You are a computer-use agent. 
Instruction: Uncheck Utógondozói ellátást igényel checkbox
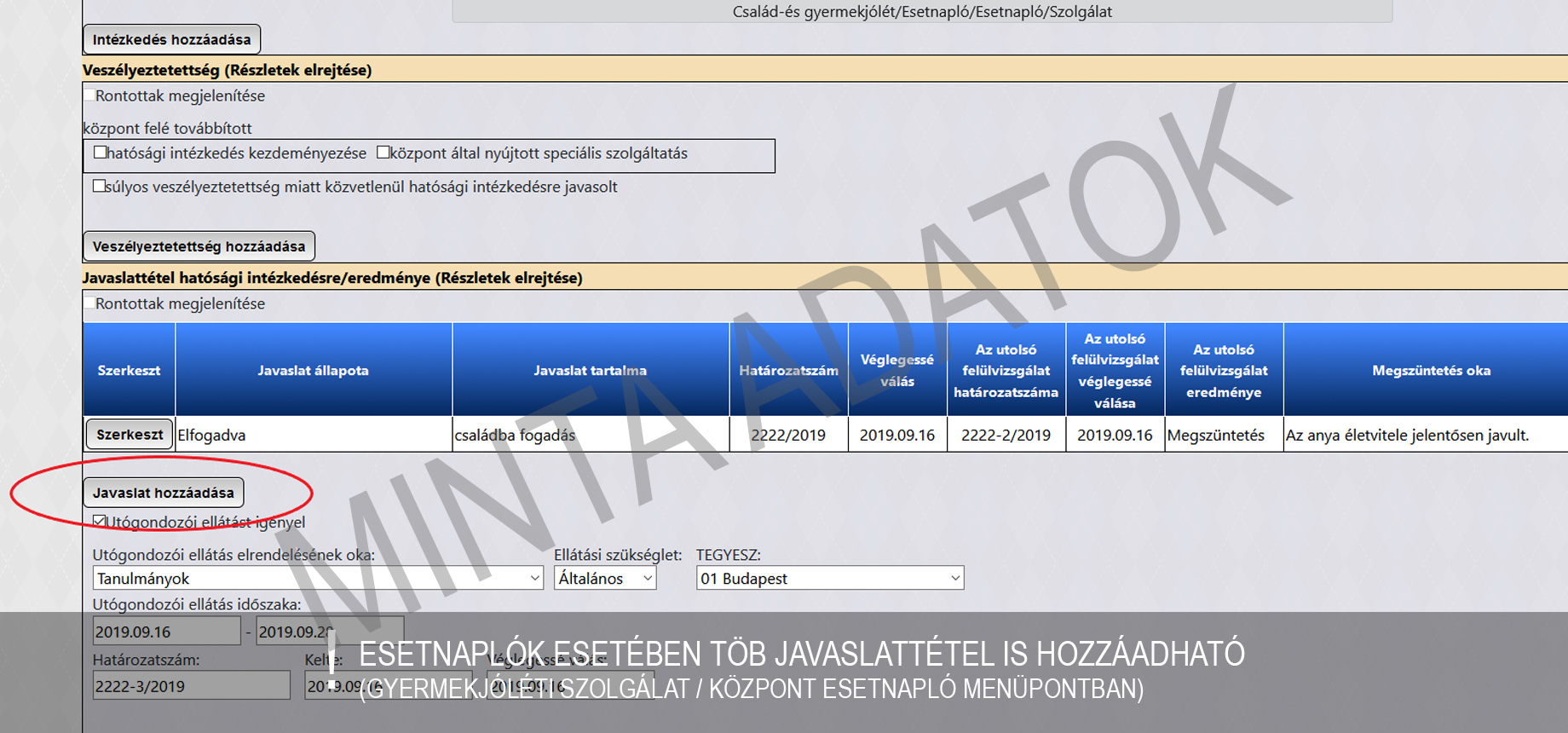pos(100,522)
